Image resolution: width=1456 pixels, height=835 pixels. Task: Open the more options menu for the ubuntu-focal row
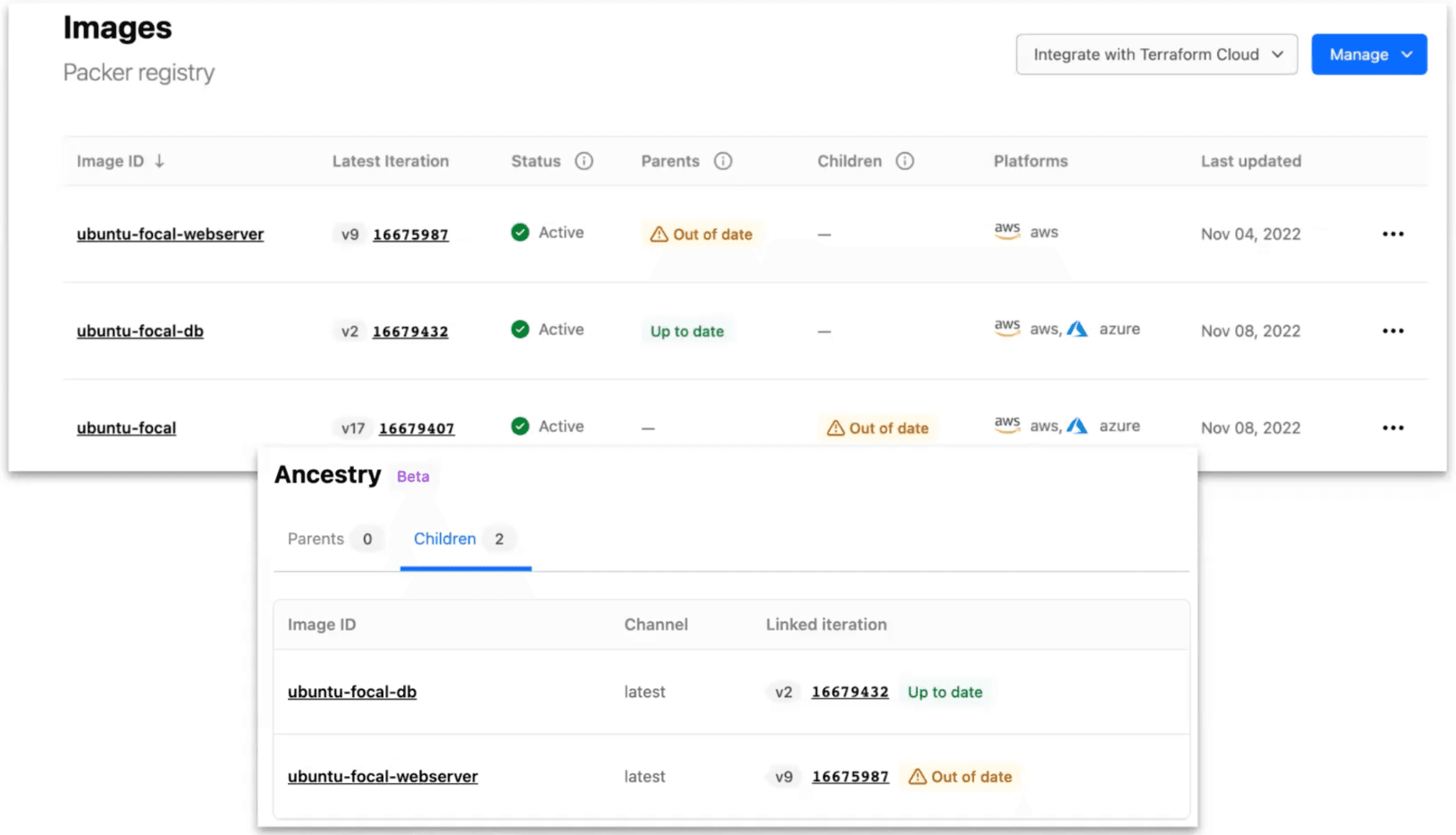(x=1393, y=428)
